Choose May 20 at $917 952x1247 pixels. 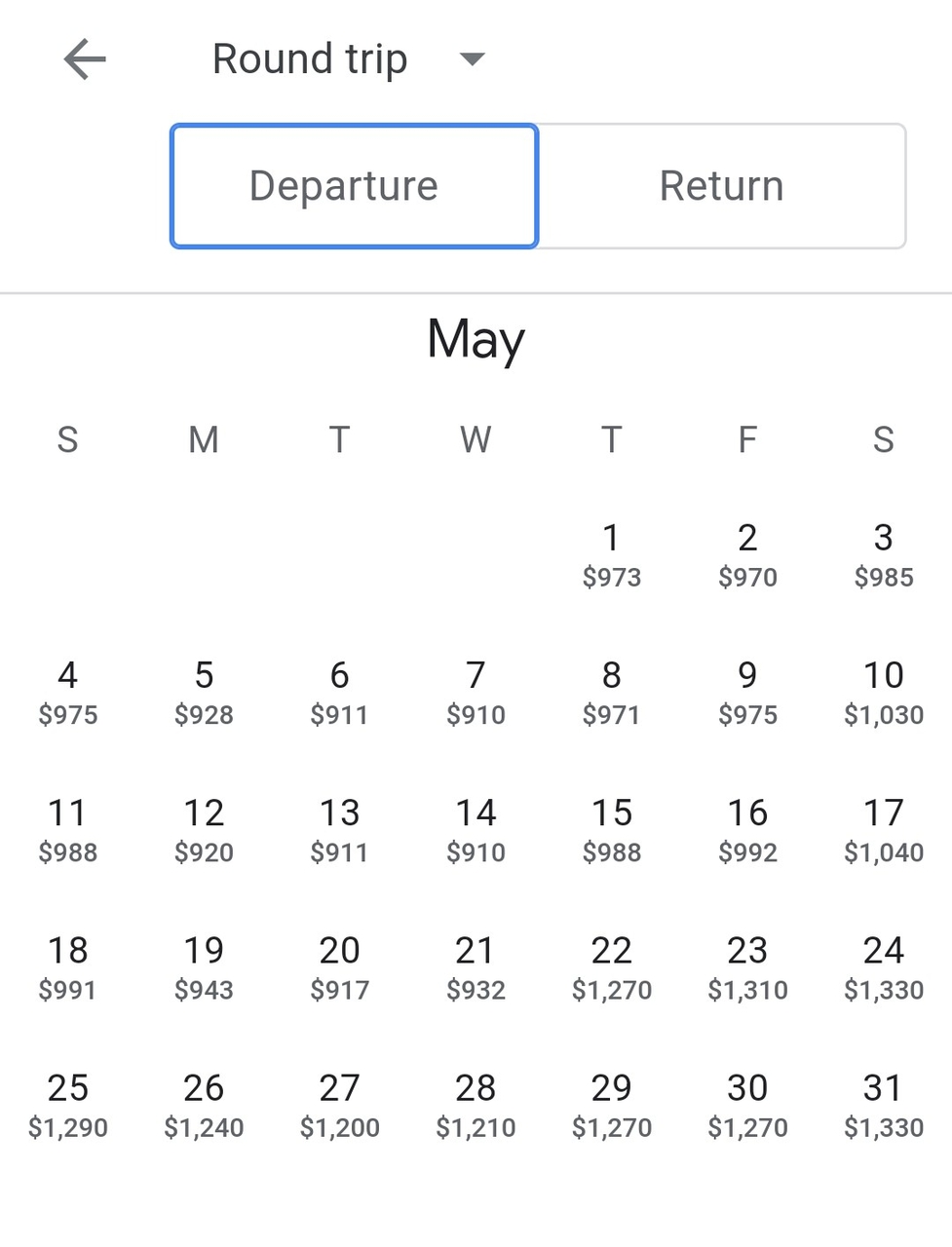point(339,967)
